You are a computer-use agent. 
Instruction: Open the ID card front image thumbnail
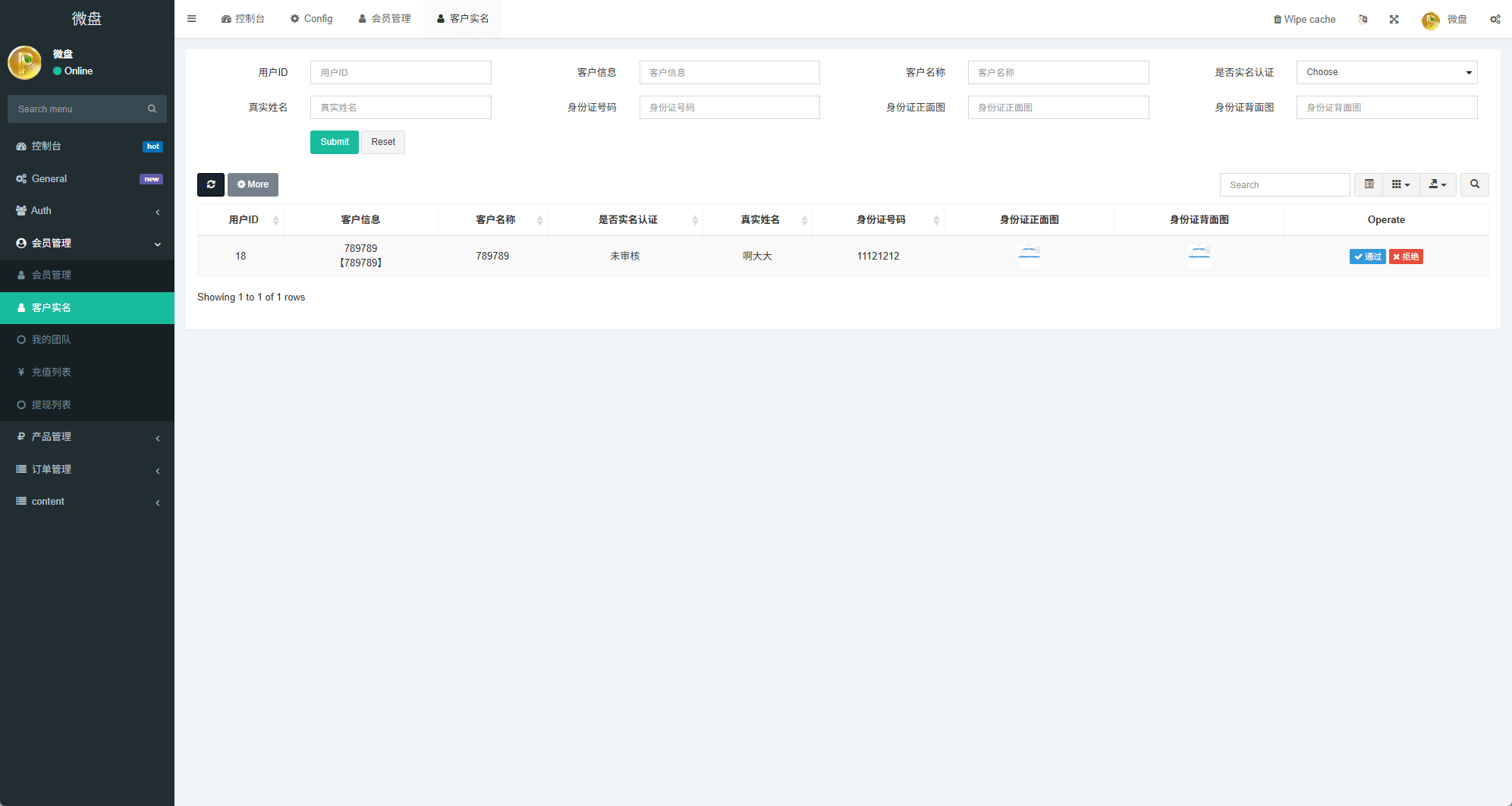pyautogui.click(x=1029, y=256)
